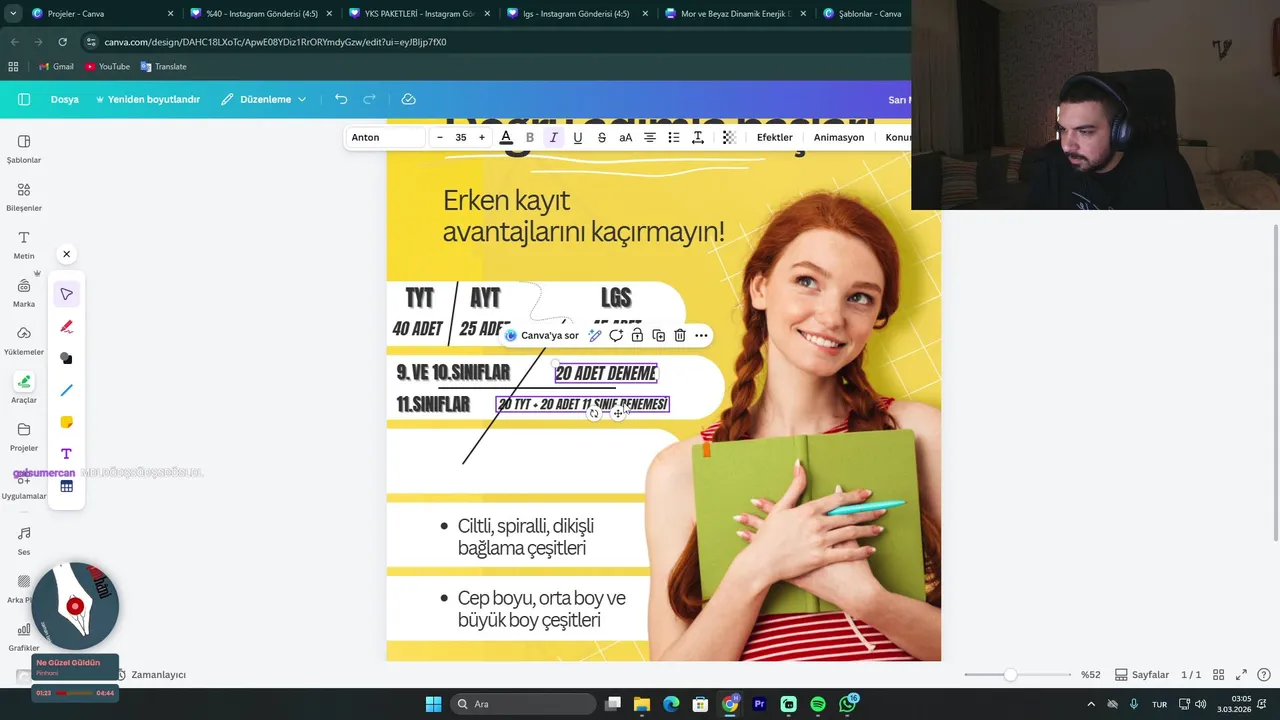Toggle italic formatting
1280x720 pixels.
553,137
